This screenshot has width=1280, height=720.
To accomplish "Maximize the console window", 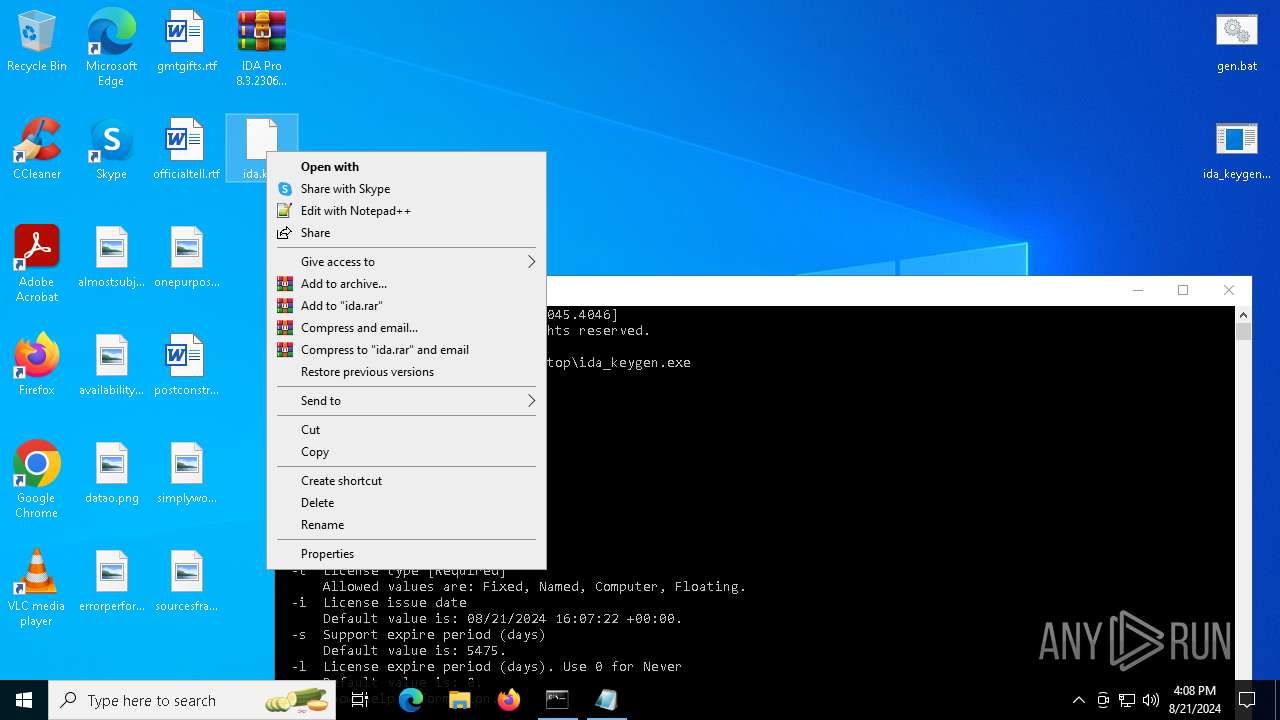I will [x=1183, y=290].
